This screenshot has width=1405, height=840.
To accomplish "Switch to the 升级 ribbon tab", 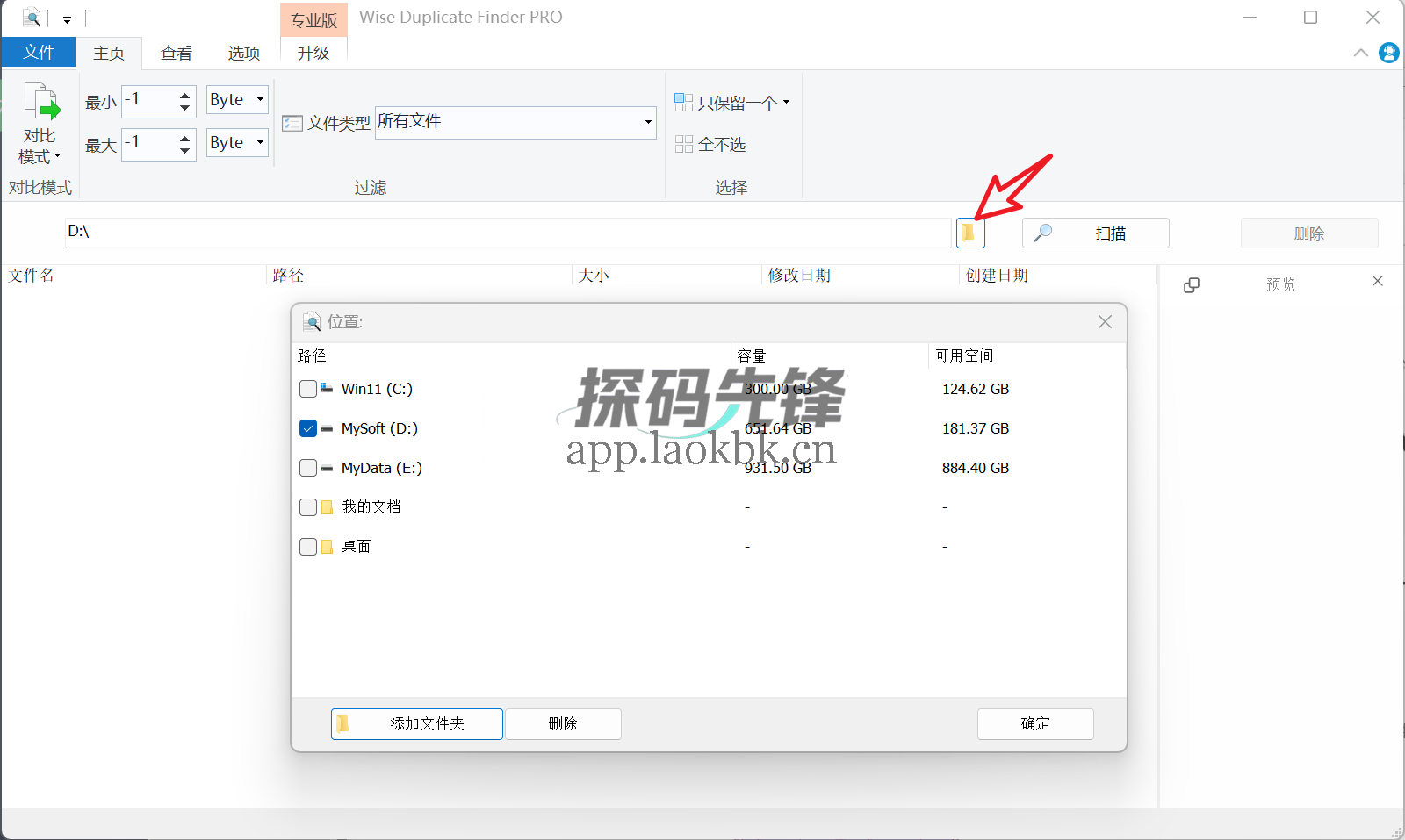I will tap(313, 54).
